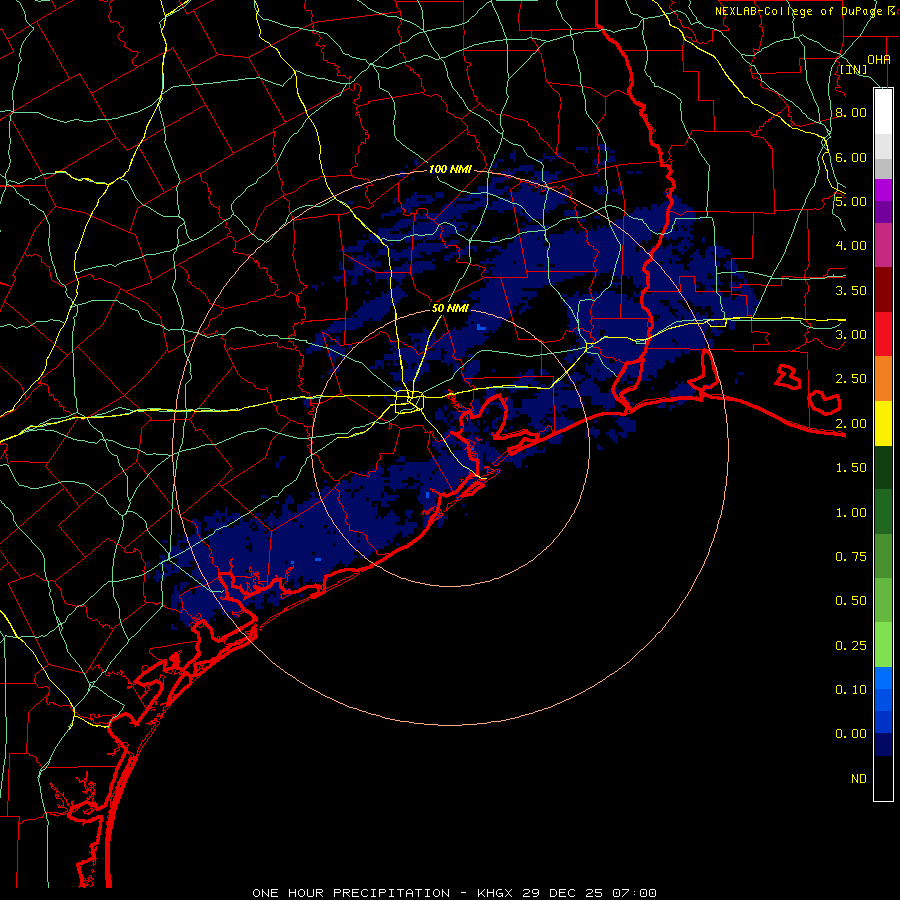The height and width of the screenshot is (900, 900).
Task: Select the 3.50 legend value
Action: (x=851, y=290)
